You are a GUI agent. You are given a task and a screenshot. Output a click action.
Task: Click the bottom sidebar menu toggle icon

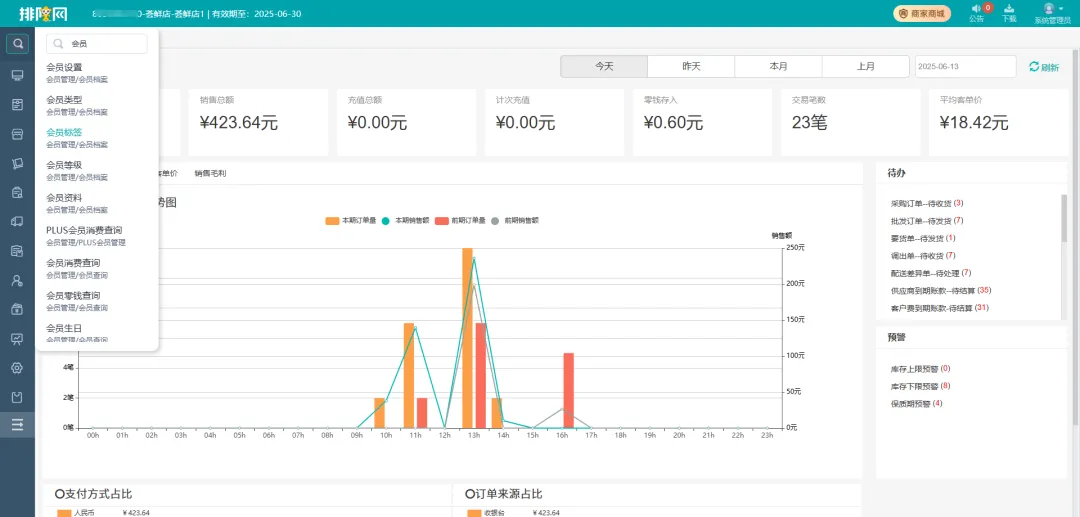click(17, 425)
